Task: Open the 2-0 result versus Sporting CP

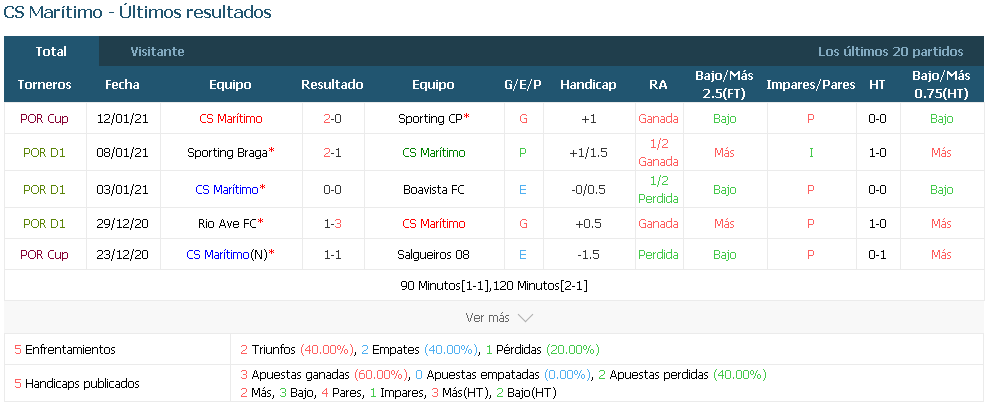Action: tap(332, 118)
